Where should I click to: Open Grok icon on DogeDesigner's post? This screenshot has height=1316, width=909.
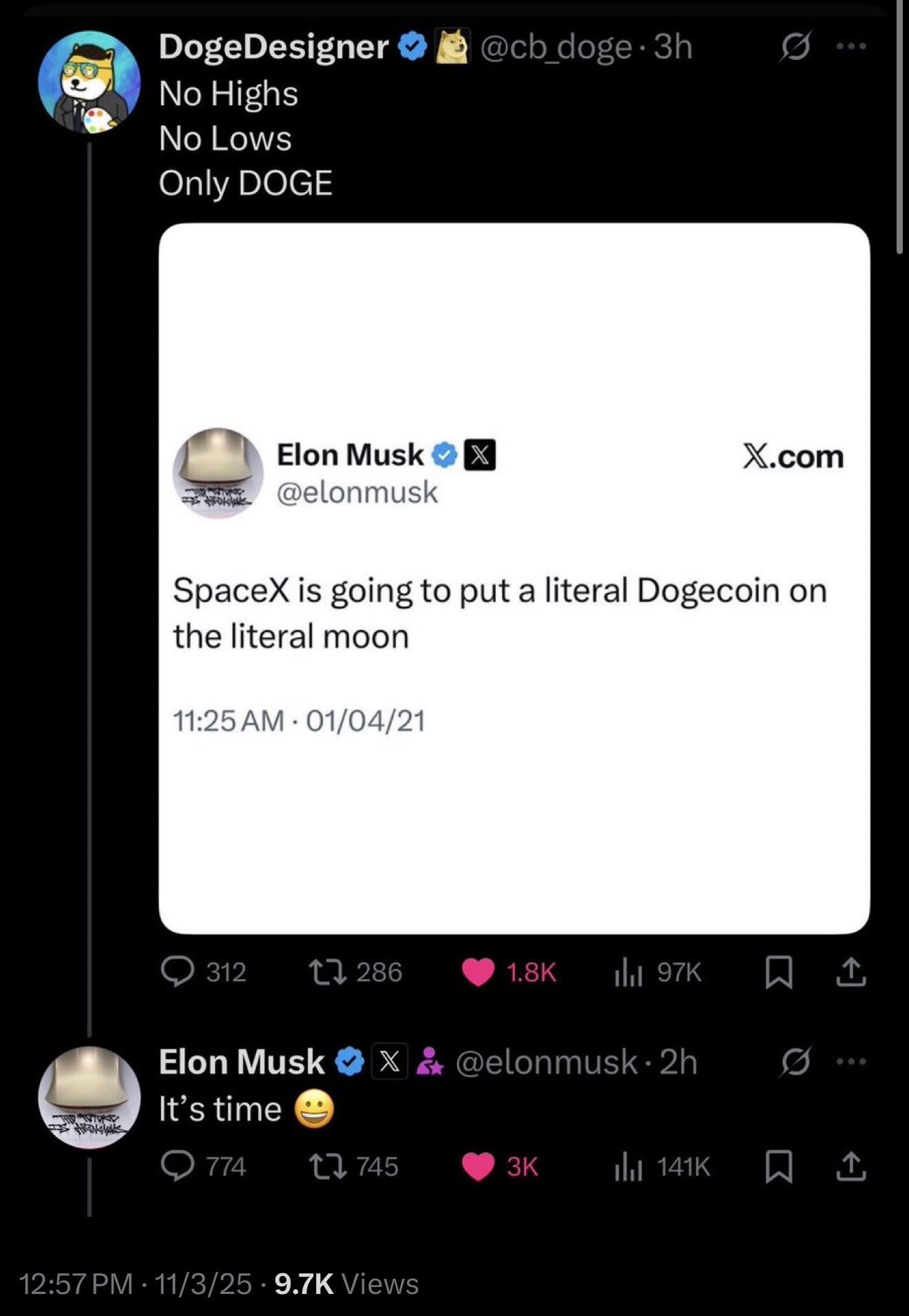pyautogui.click(x=795, y=47)
